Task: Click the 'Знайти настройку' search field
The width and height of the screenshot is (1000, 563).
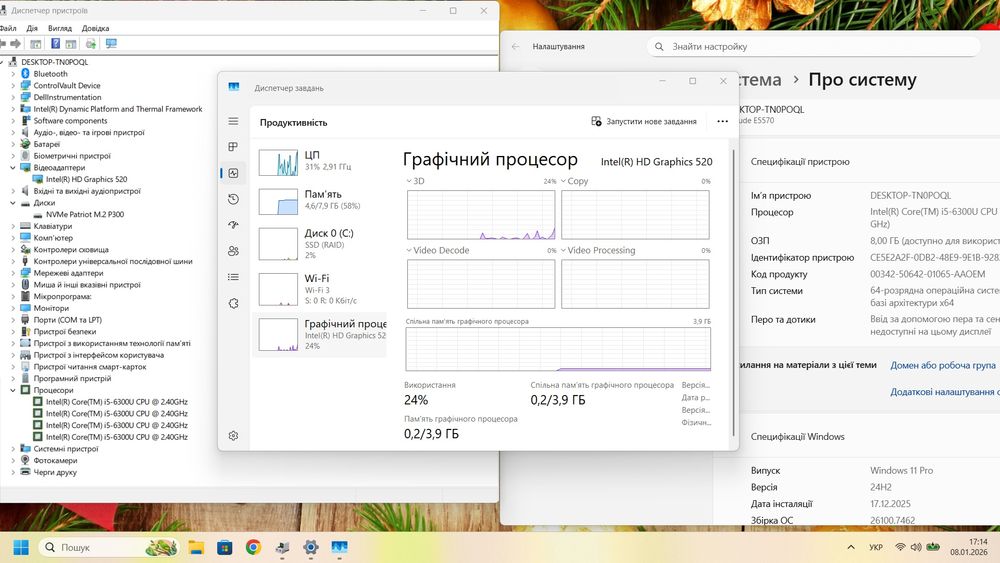Action: [814, 47]
